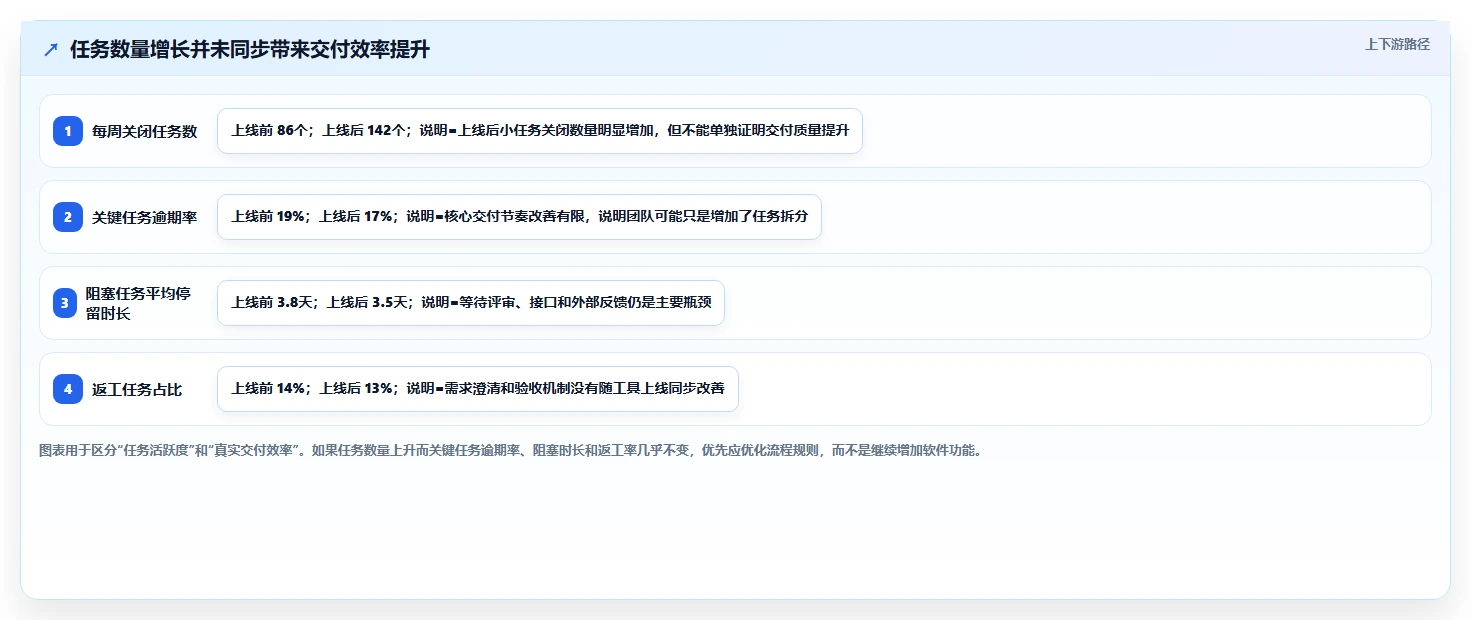Click the number 4 badge
Viewport: 1471px width, 620px height.
point(68,389)
